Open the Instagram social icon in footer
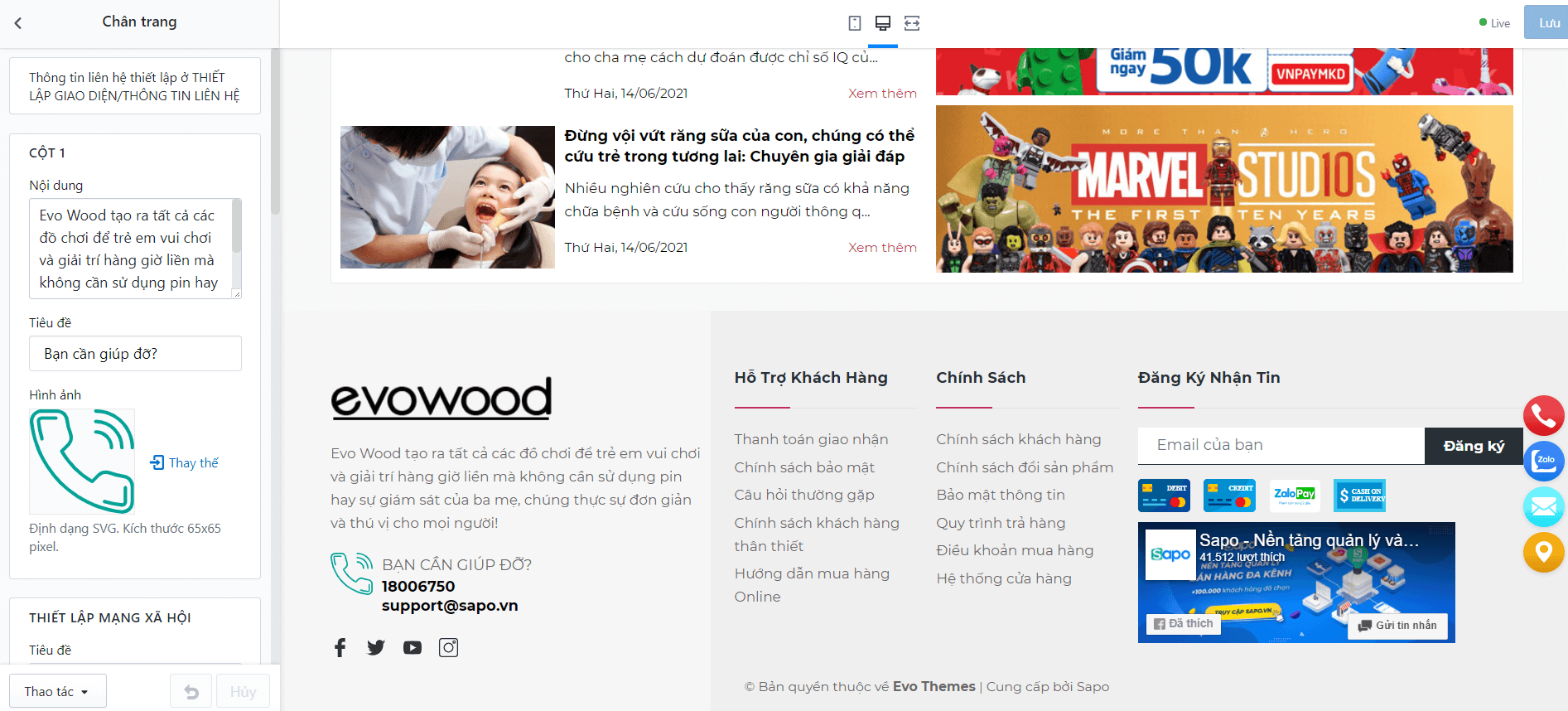 coord(448,647)
